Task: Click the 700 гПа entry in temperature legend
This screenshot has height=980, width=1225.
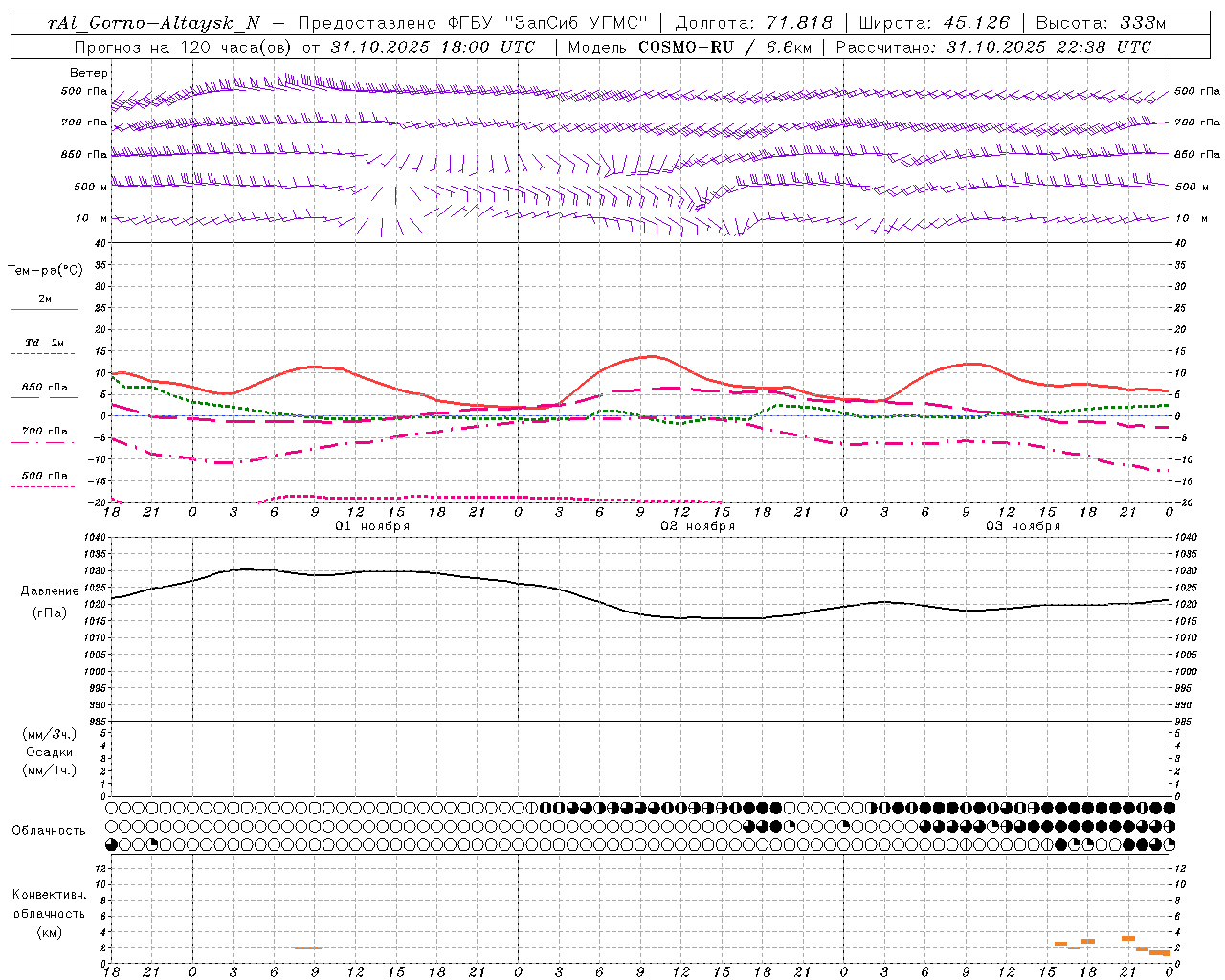Action: point(45,432)
